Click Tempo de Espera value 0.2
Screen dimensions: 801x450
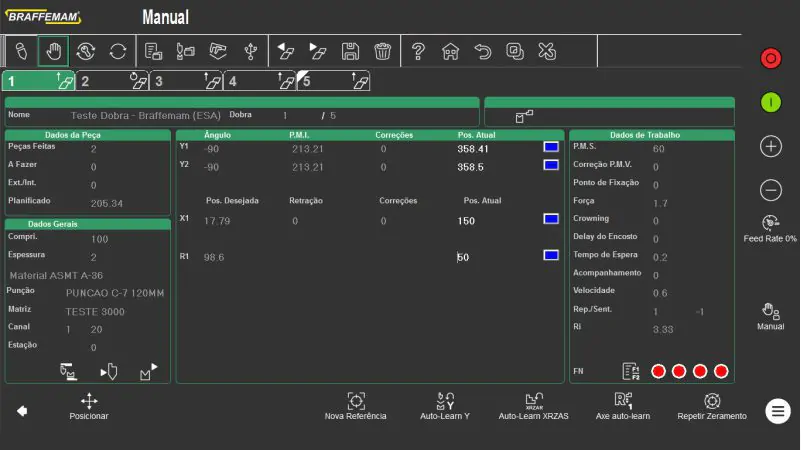click(x=660, y=257)
